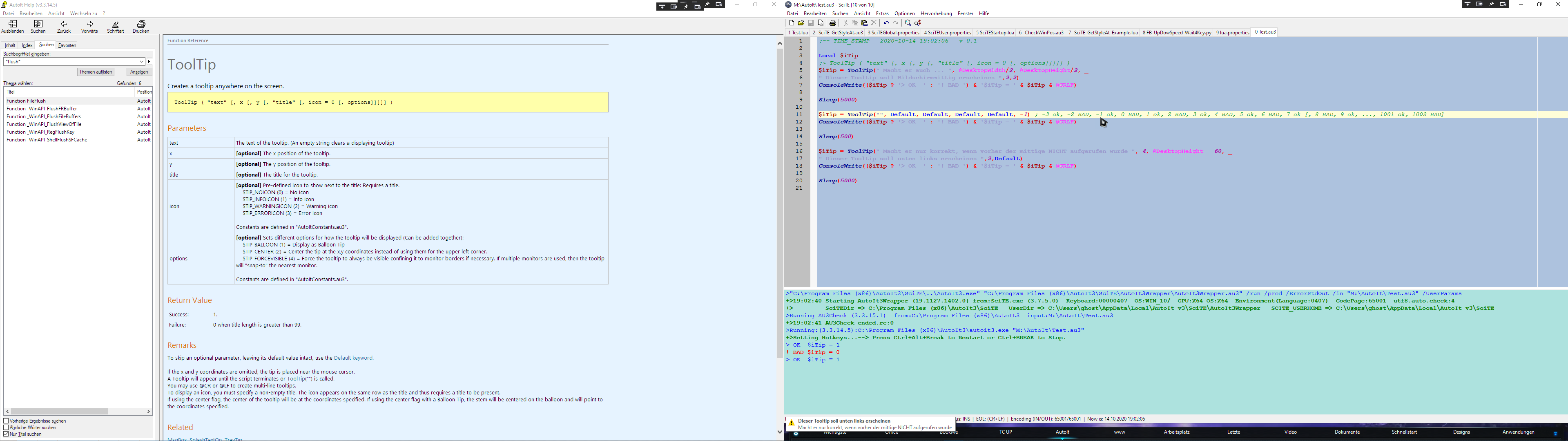Switch to the SciTEGlobal.properties tab
The image size is (1568, 441).
click(x=893, y=33)
